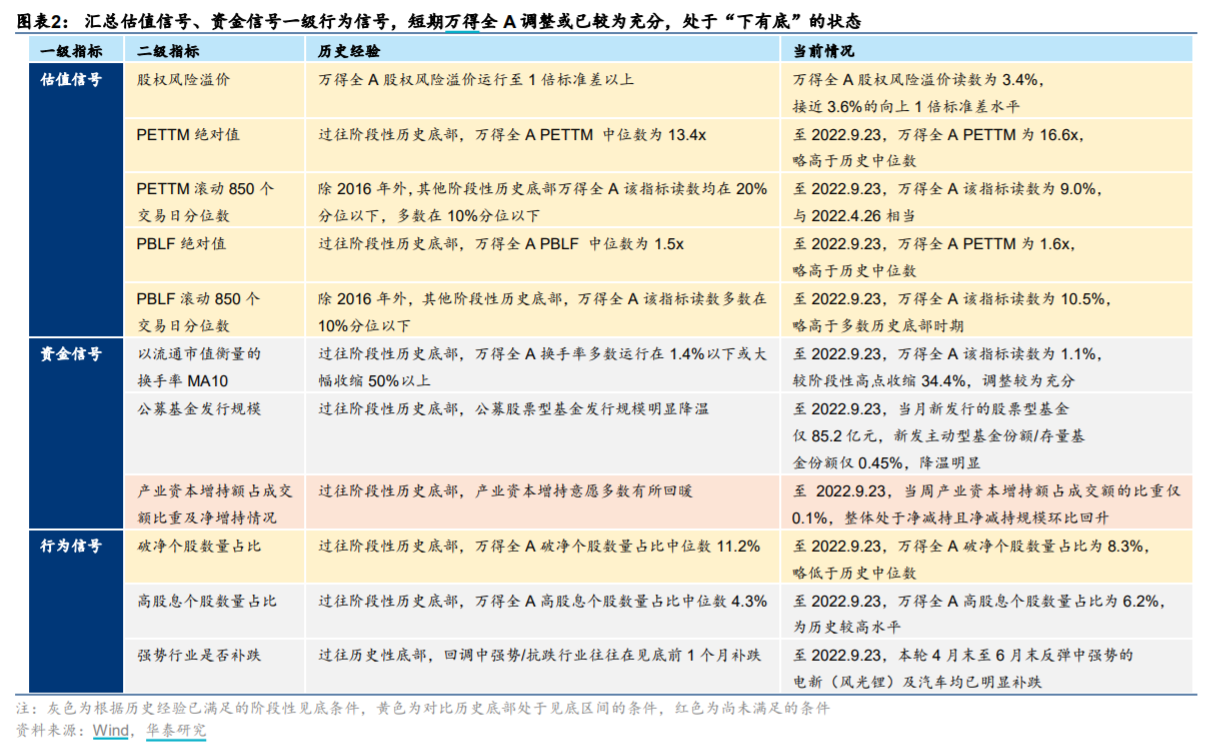Click the "PETTM 绝对值" indicator cell
This screenshot has width=1208, height=754.
pos(187,134)
